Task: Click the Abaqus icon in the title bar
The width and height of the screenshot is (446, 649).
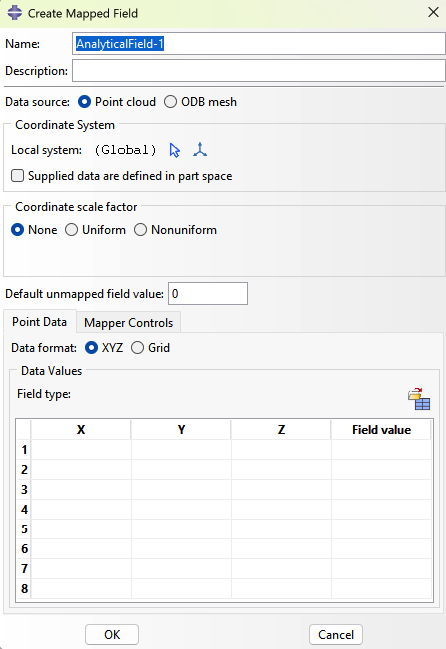Action: pos(15,13)
